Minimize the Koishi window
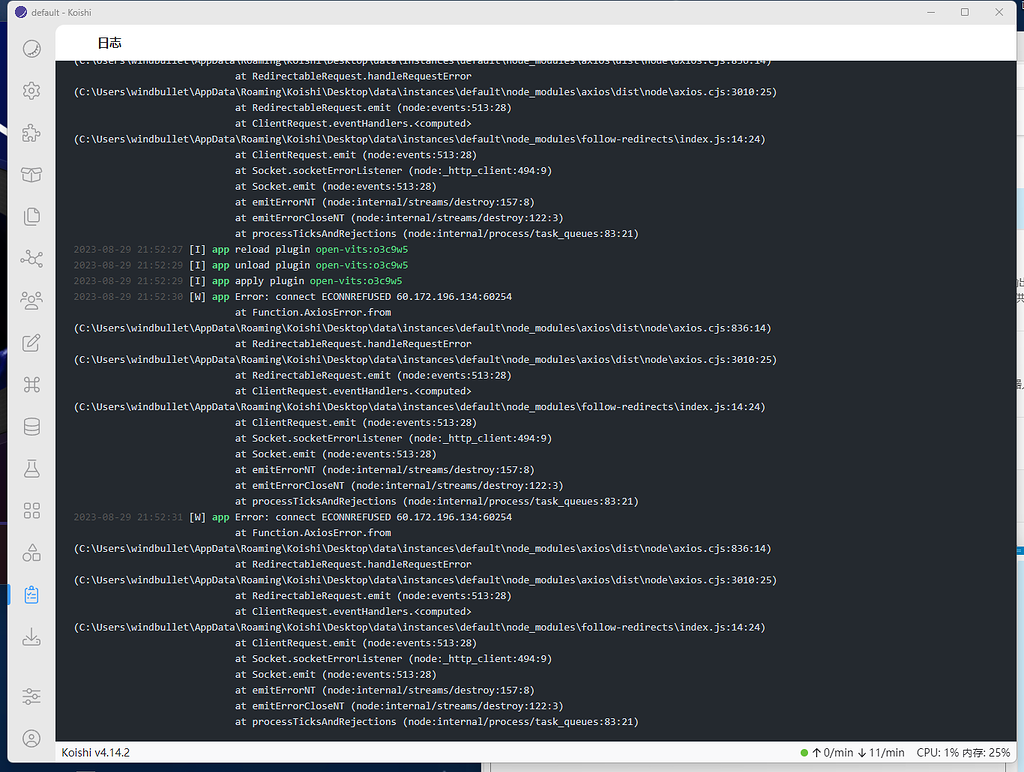The width and height of the screenshot is (1024, 772). pos(931,12)
